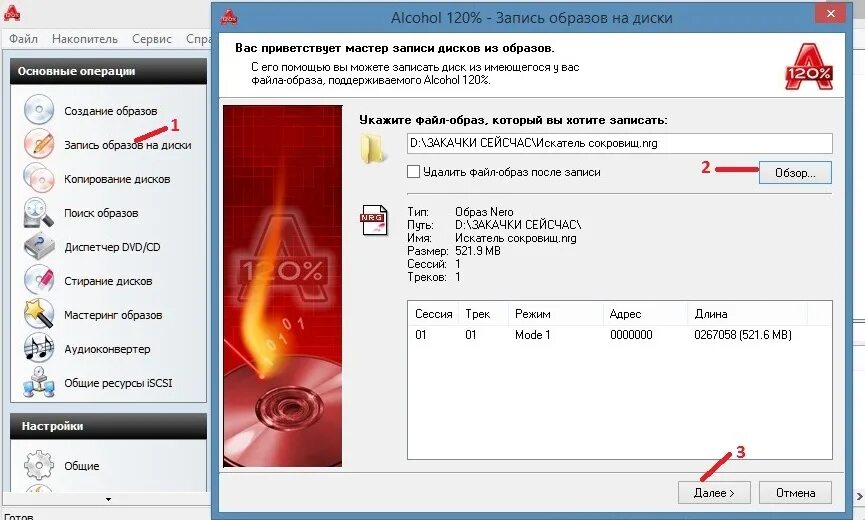Click the Обзор... browse button

coord(795,173)
